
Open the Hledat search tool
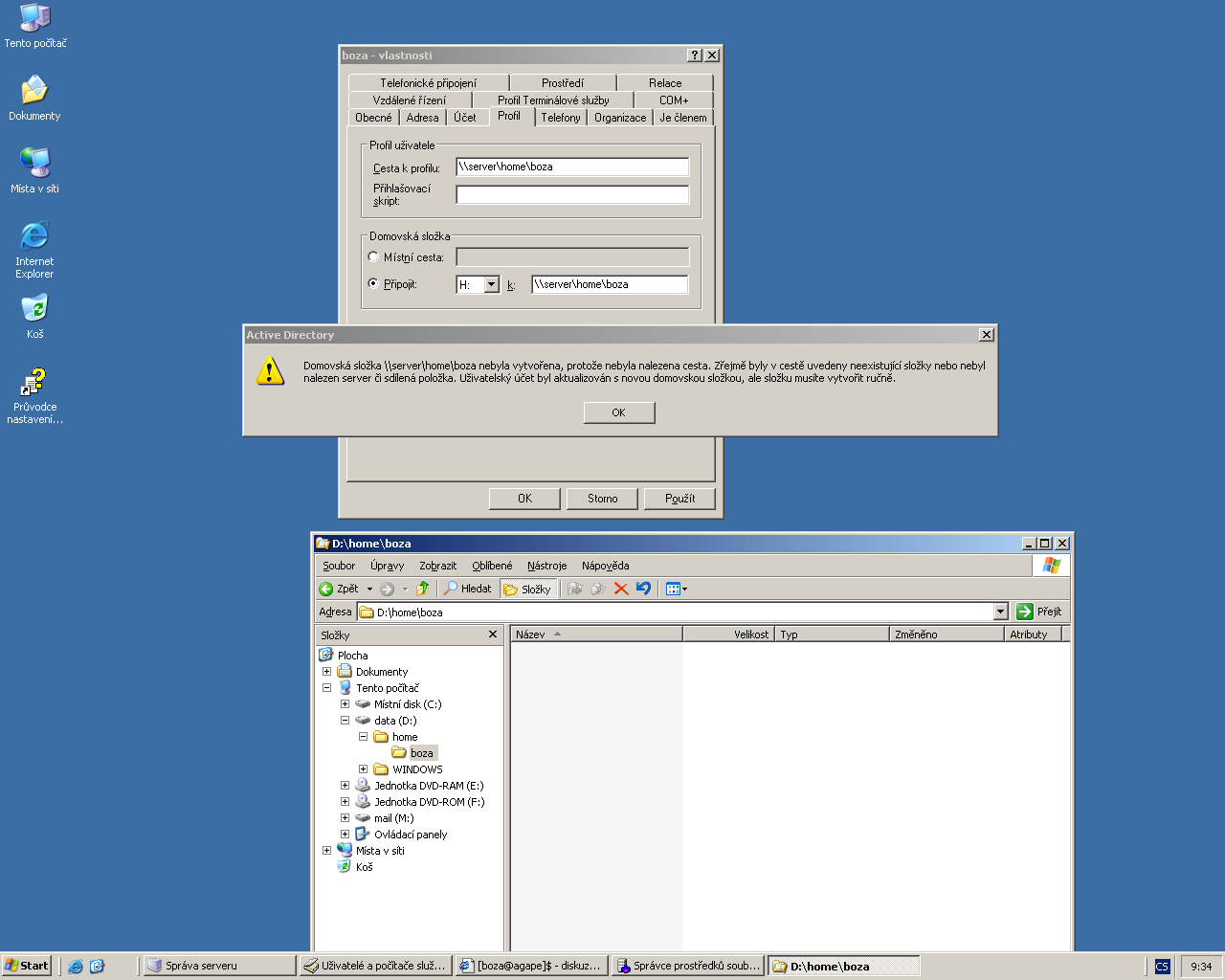point(467,589)
